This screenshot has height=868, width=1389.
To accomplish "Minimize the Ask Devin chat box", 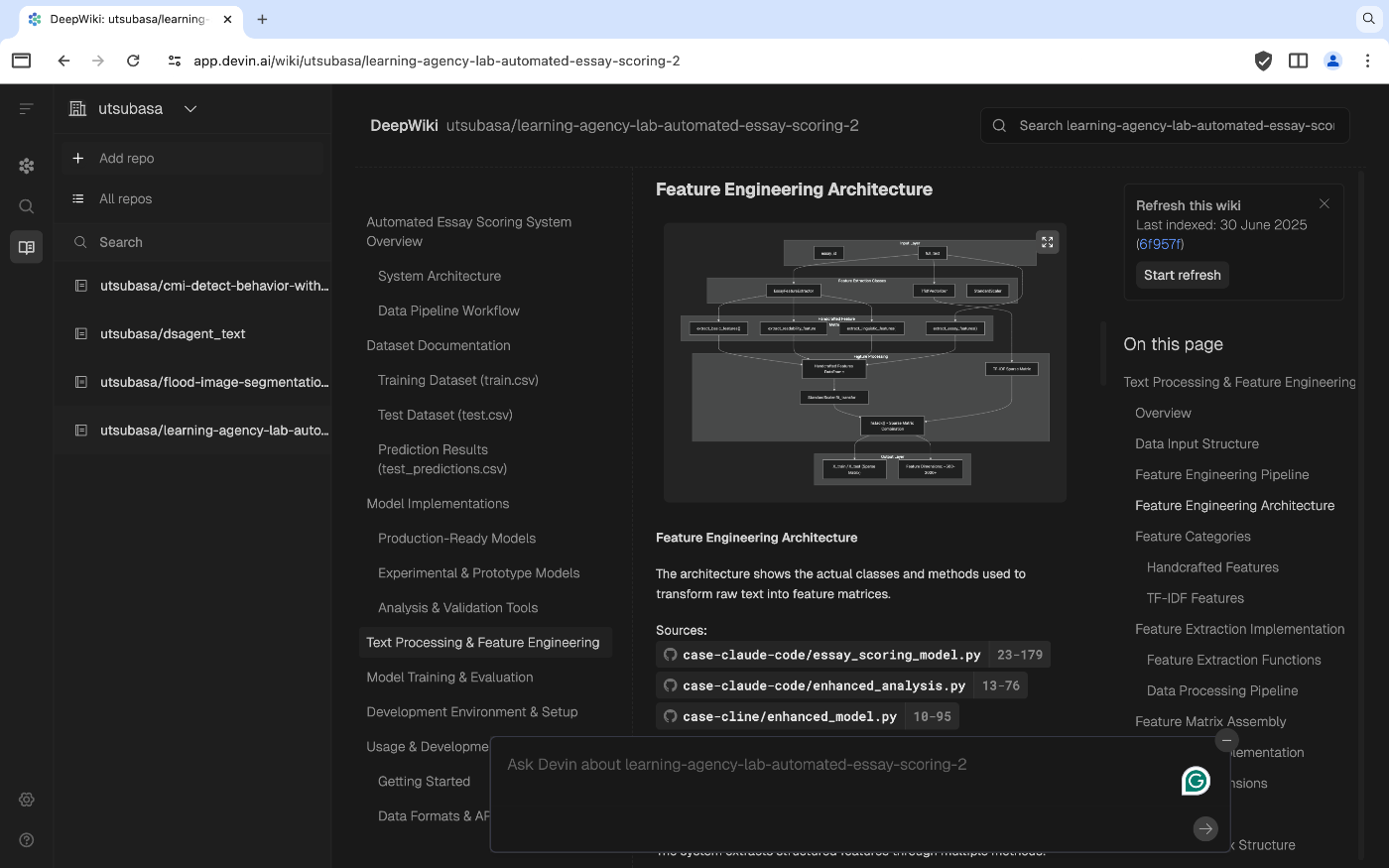I will coord(1226,740).
